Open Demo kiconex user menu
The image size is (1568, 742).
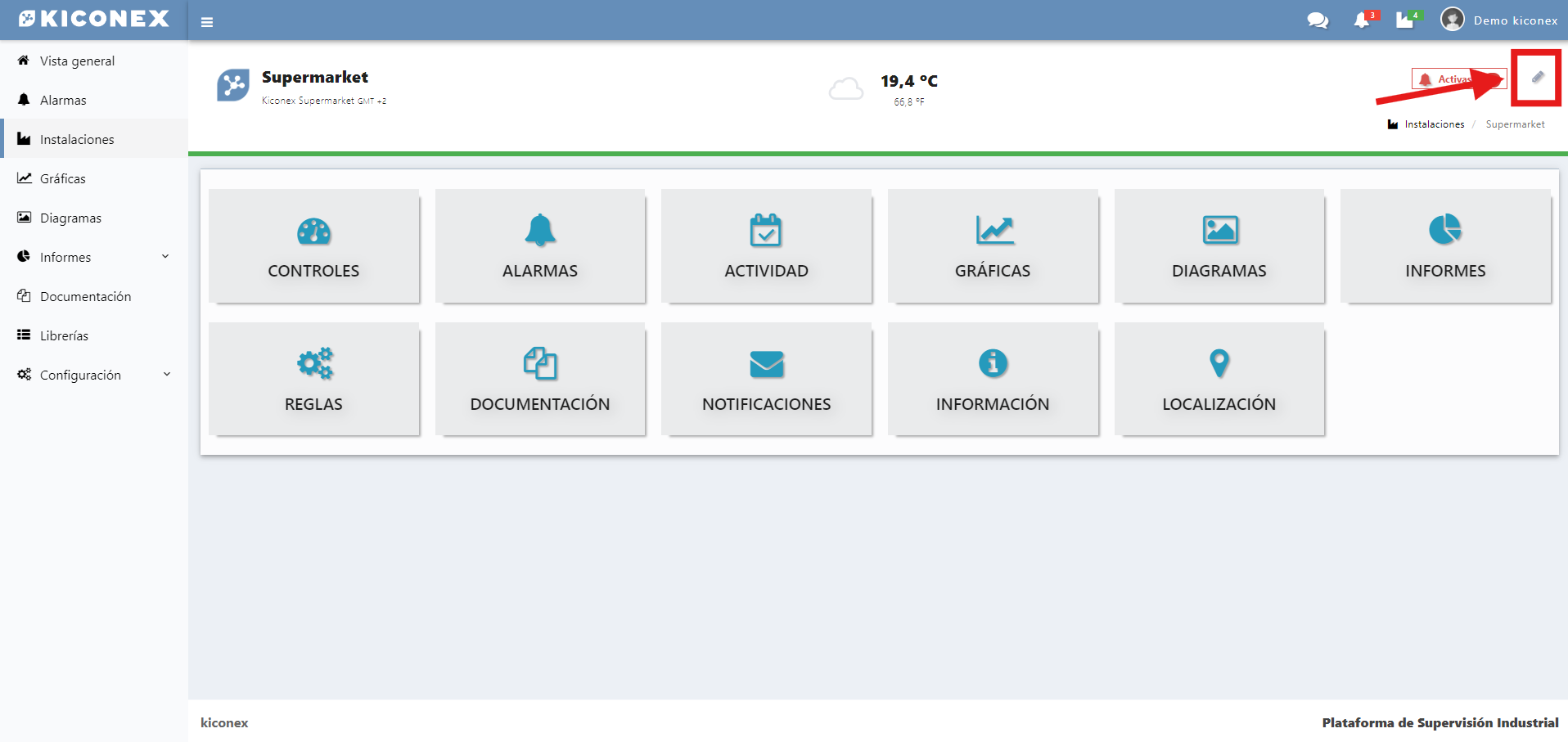1499,20
